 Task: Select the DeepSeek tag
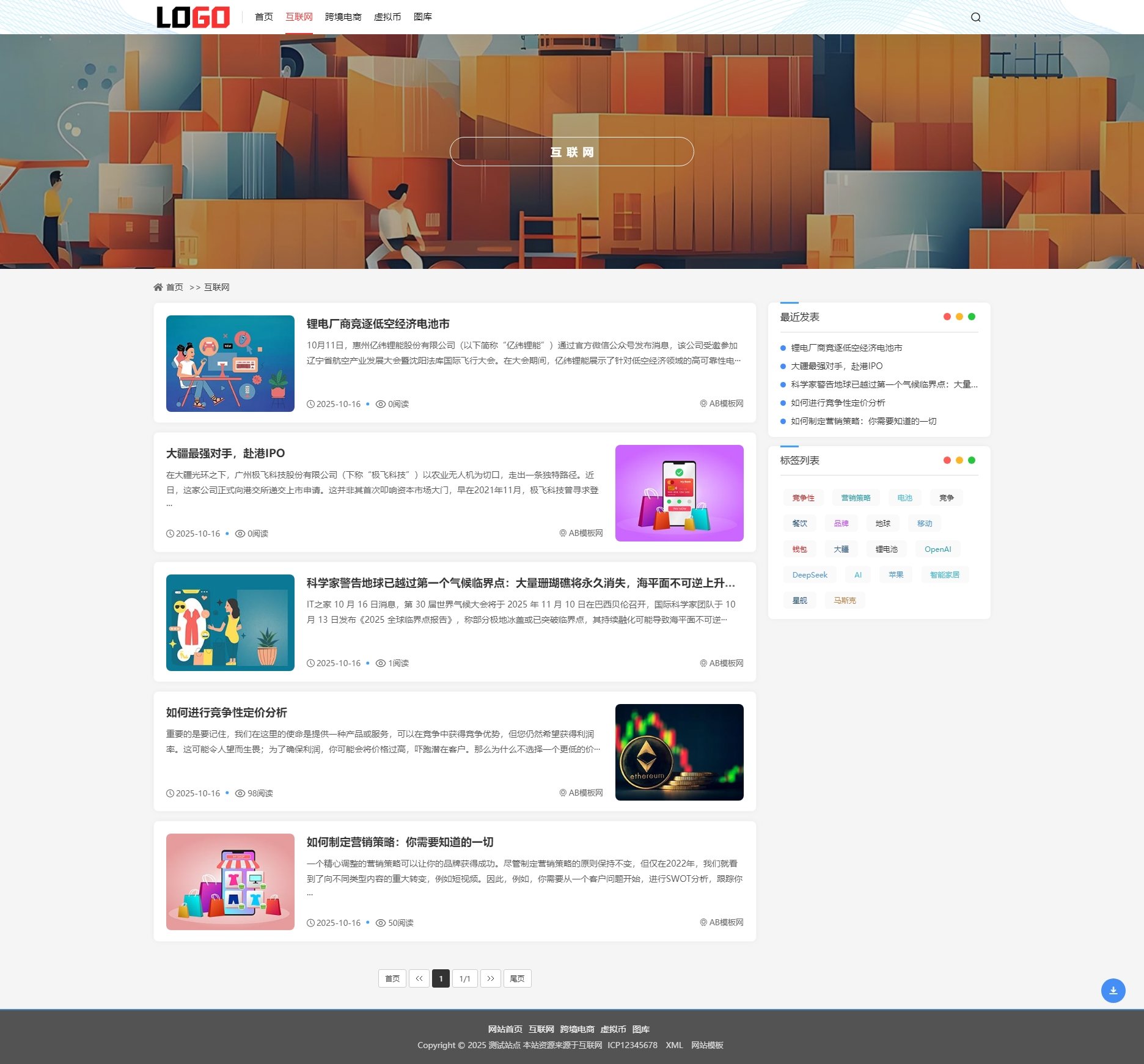coord(809,575)
